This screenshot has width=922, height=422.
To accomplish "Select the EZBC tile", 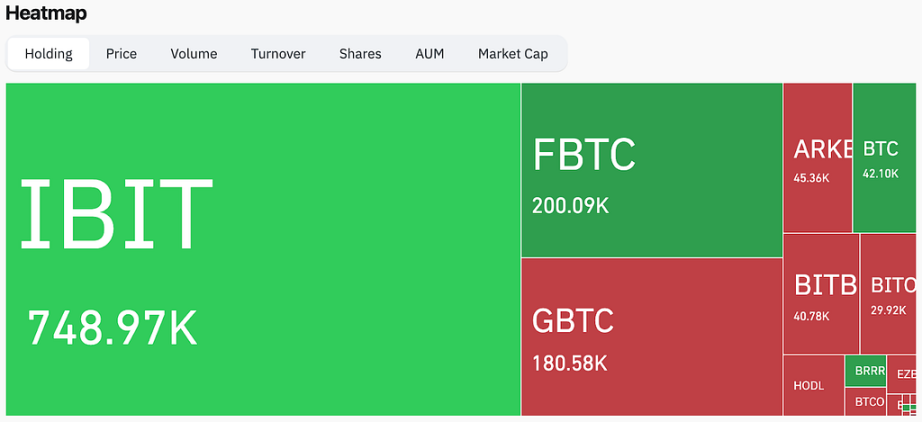I will (903, 374).
